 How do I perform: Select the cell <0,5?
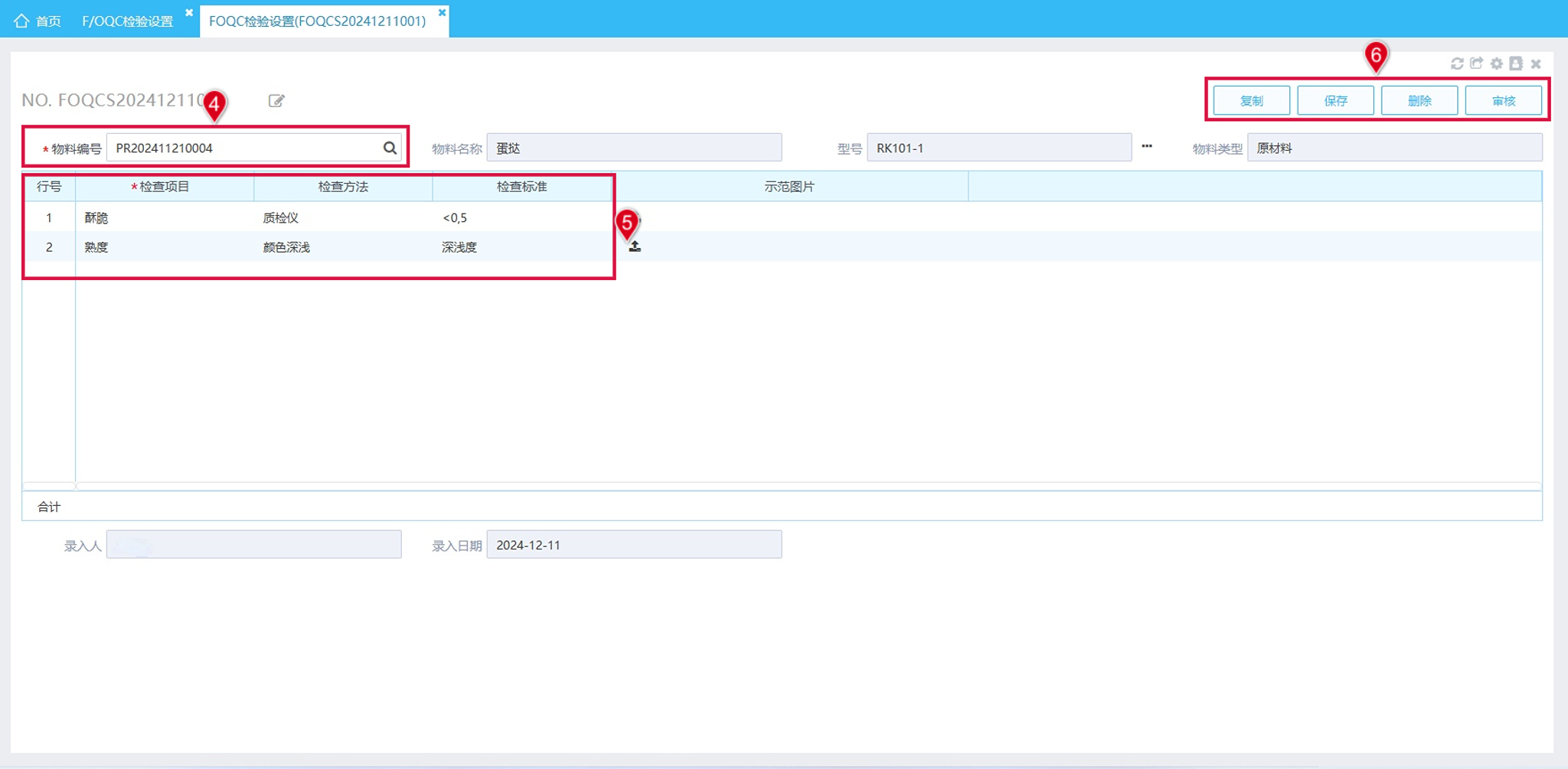(522, 217)
